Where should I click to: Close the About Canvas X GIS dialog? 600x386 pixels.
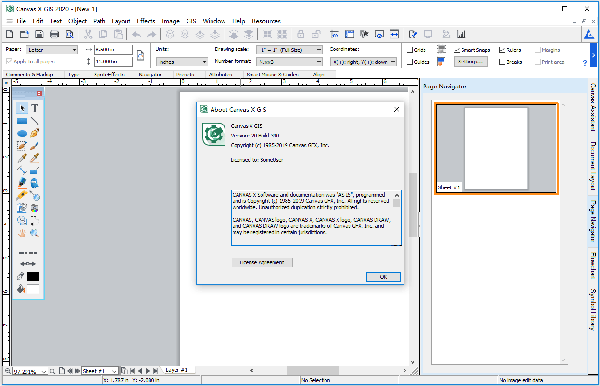(x=396, y=109)
